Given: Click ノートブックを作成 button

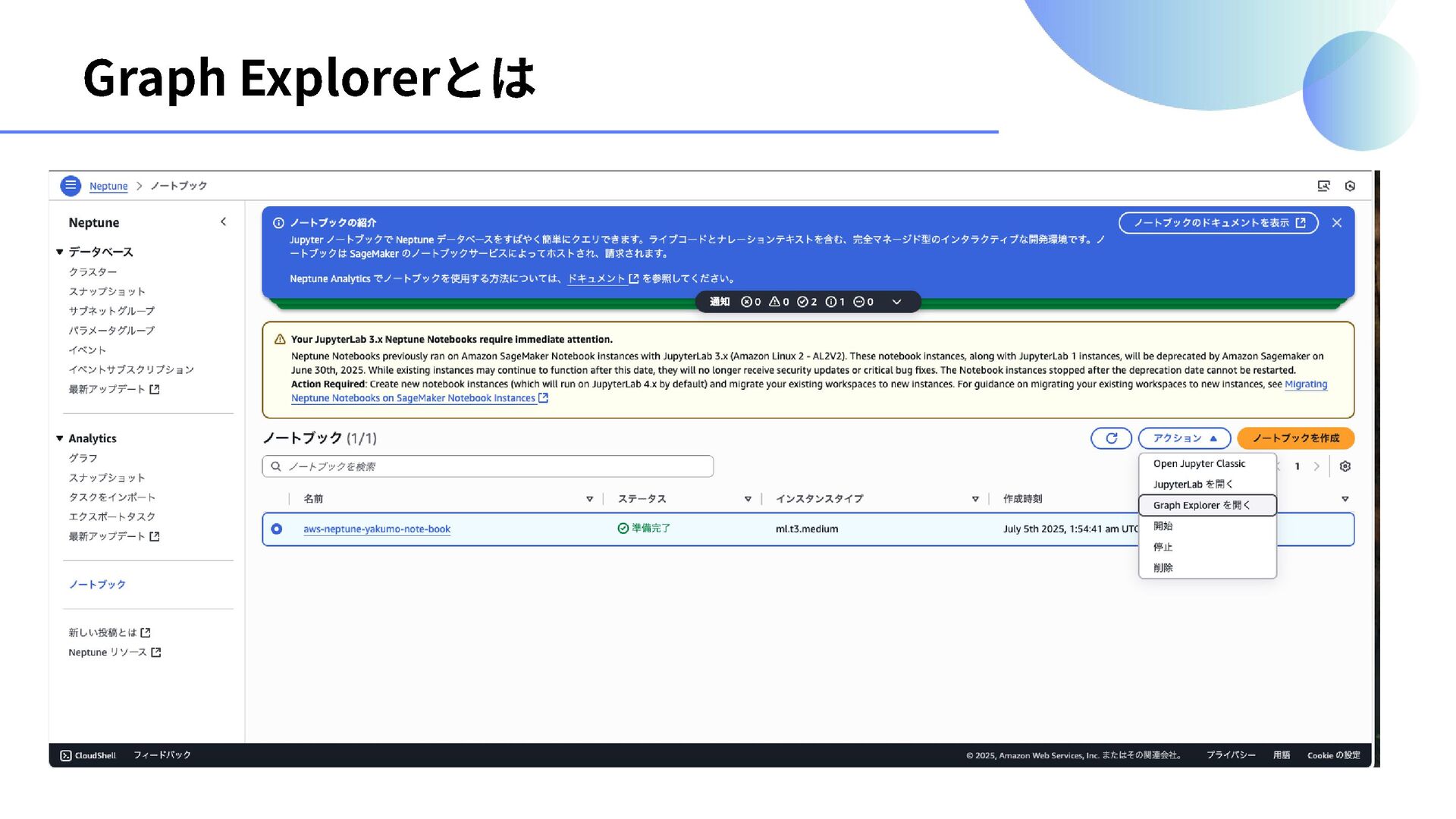Looking at the screenshot, I should coord(1295,438).
